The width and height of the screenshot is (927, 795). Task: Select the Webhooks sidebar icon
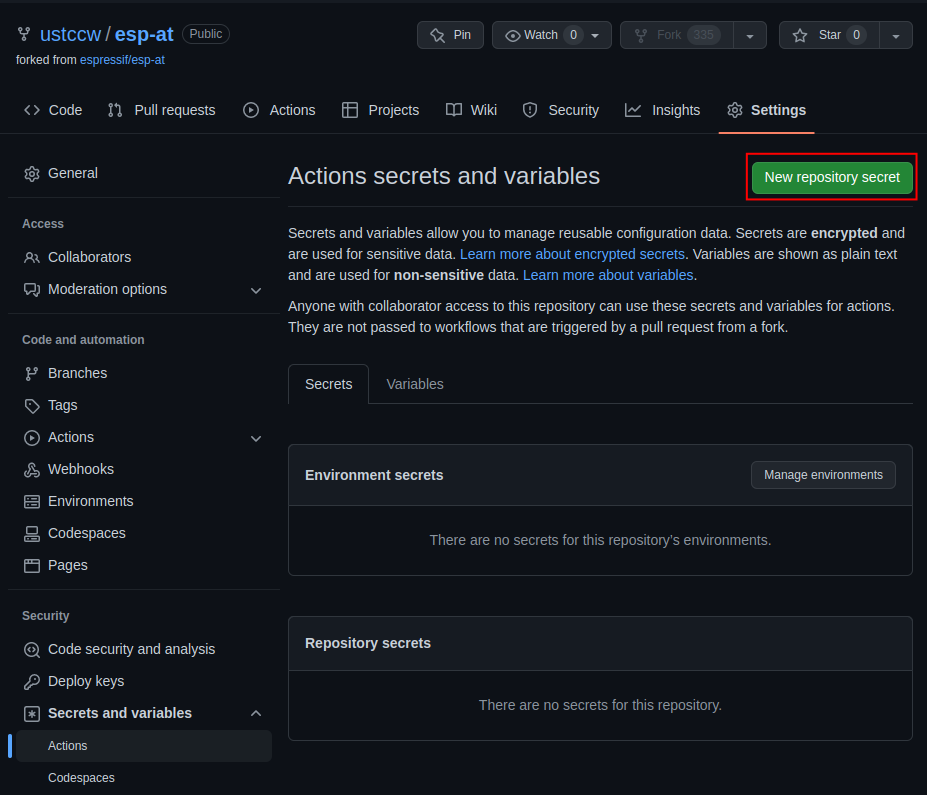tap(31, 469)
